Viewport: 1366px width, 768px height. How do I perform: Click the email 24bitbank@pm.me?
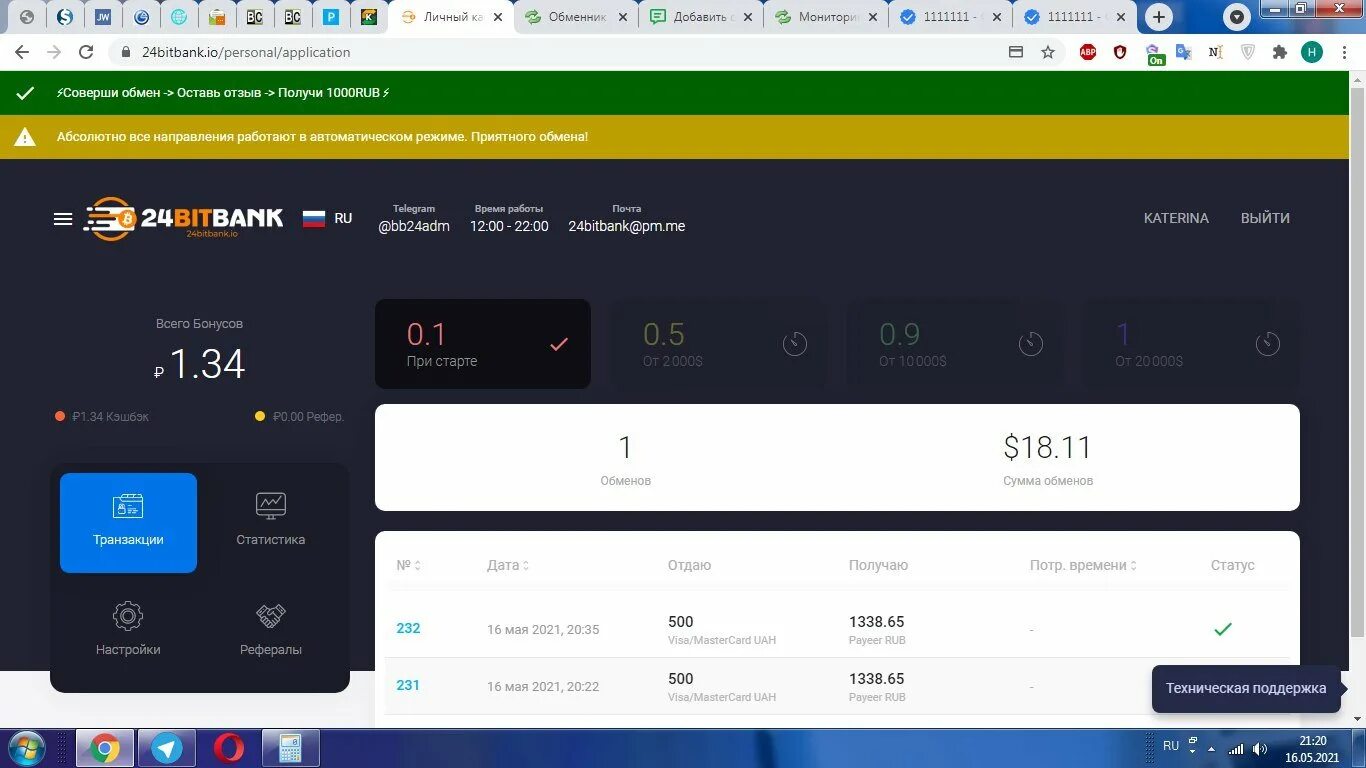627,226
